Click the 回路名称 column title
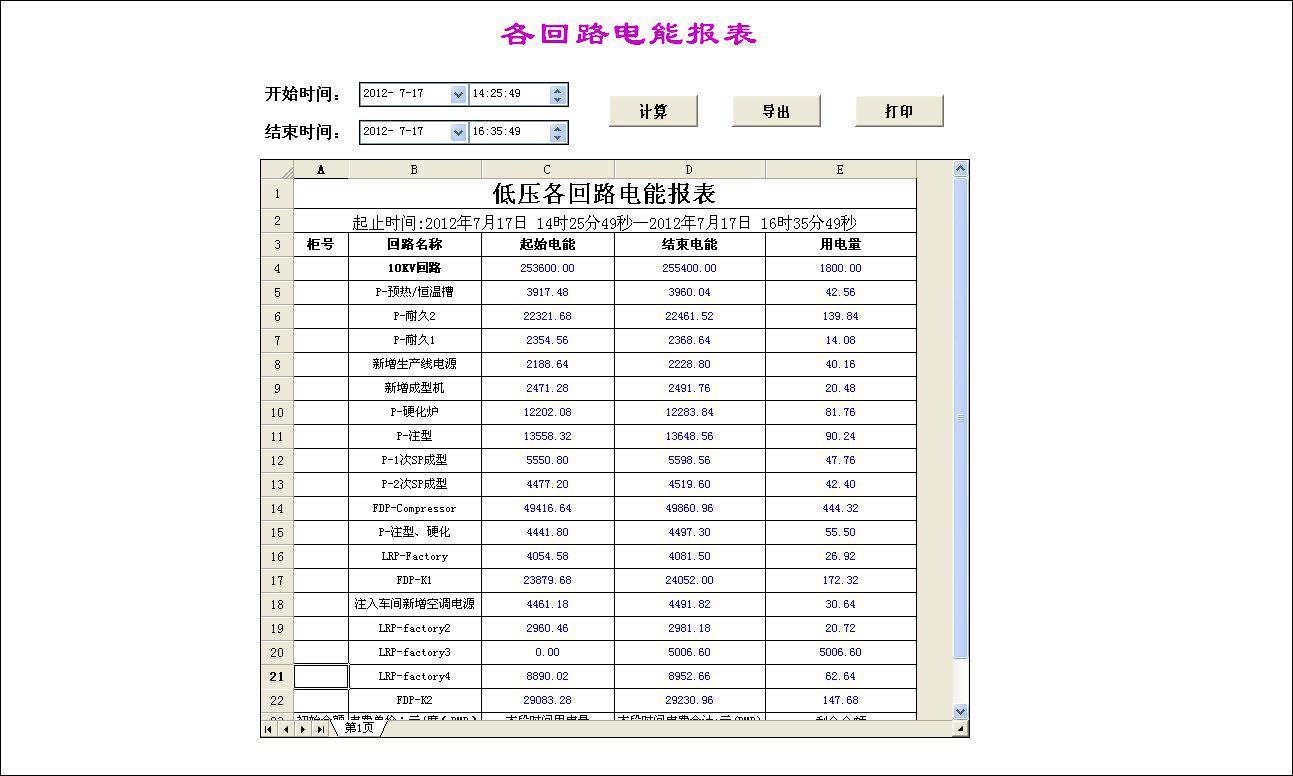The height and width of the screenshot is (776, 1293). 415,244
